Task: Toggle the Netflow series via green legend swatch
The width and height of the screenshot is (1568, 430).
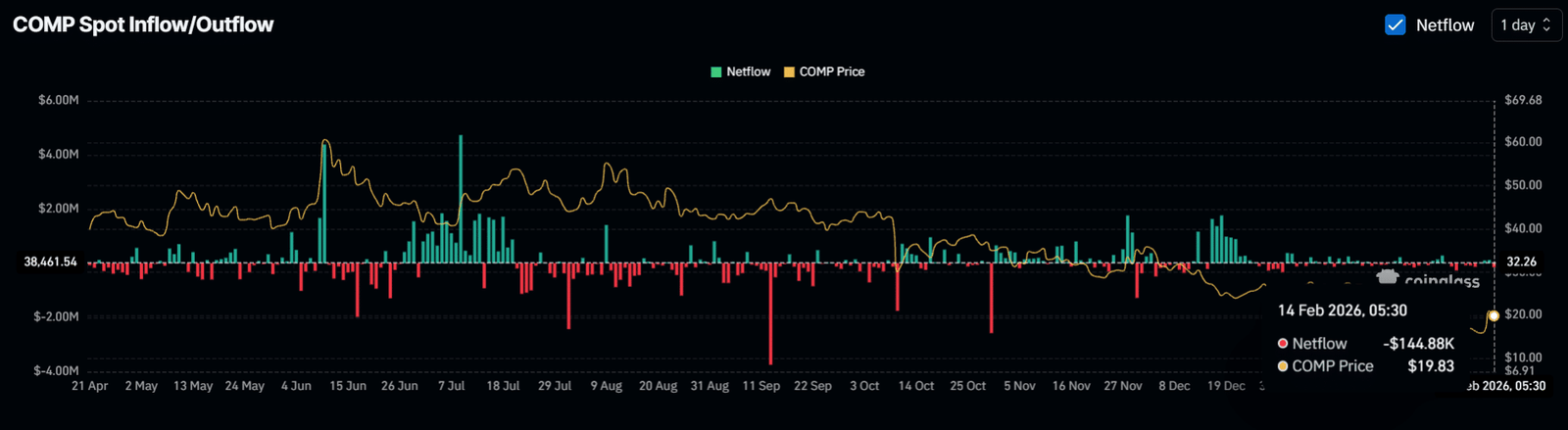Action: [x=716, y=72]
